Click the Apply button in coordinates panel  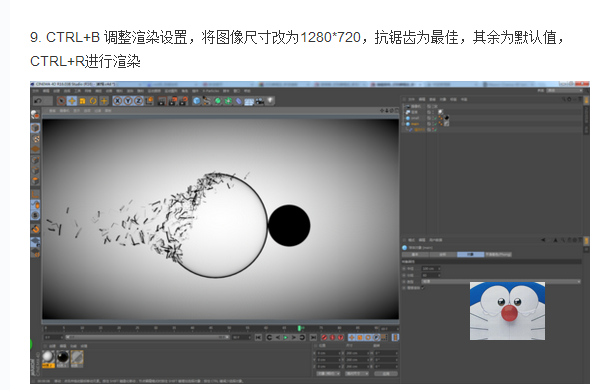click(x=386, y=374)
